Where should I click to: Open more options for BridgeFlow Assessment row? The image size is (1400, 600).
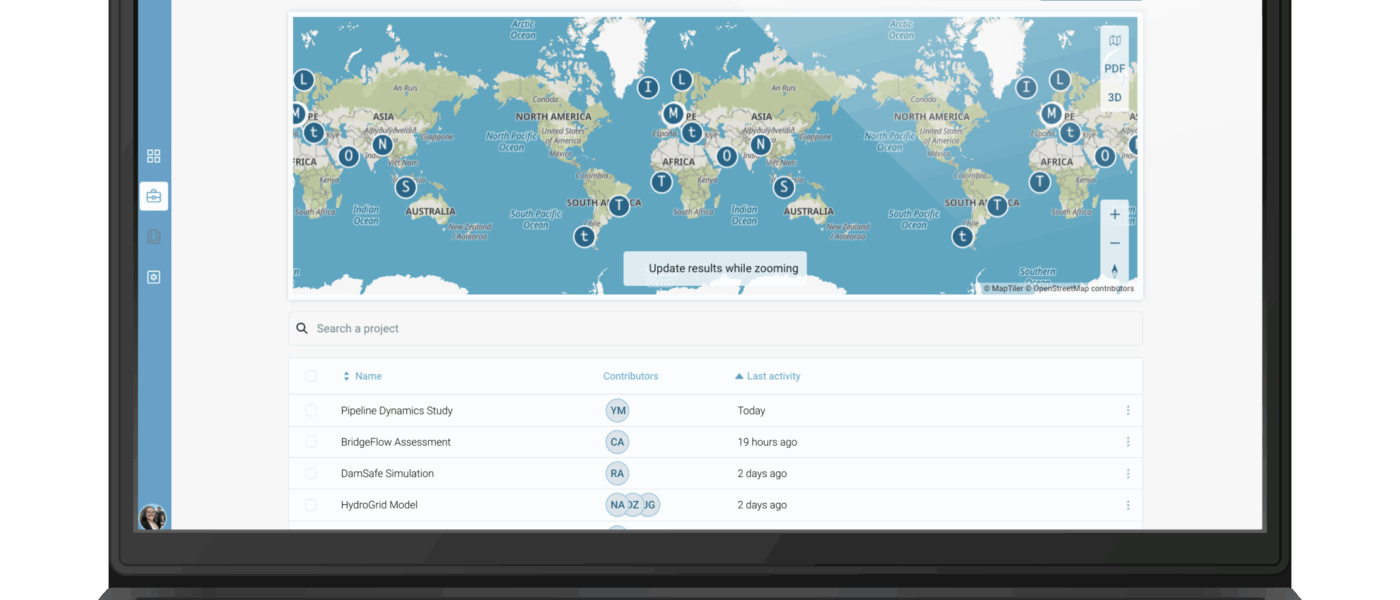point(1128,442)
